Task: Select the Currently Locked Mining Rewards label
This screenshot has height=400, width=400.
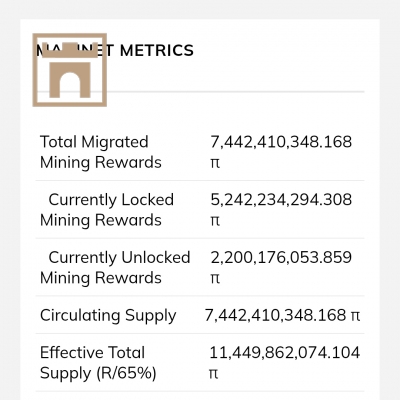Action: click(x=107, y=210)
